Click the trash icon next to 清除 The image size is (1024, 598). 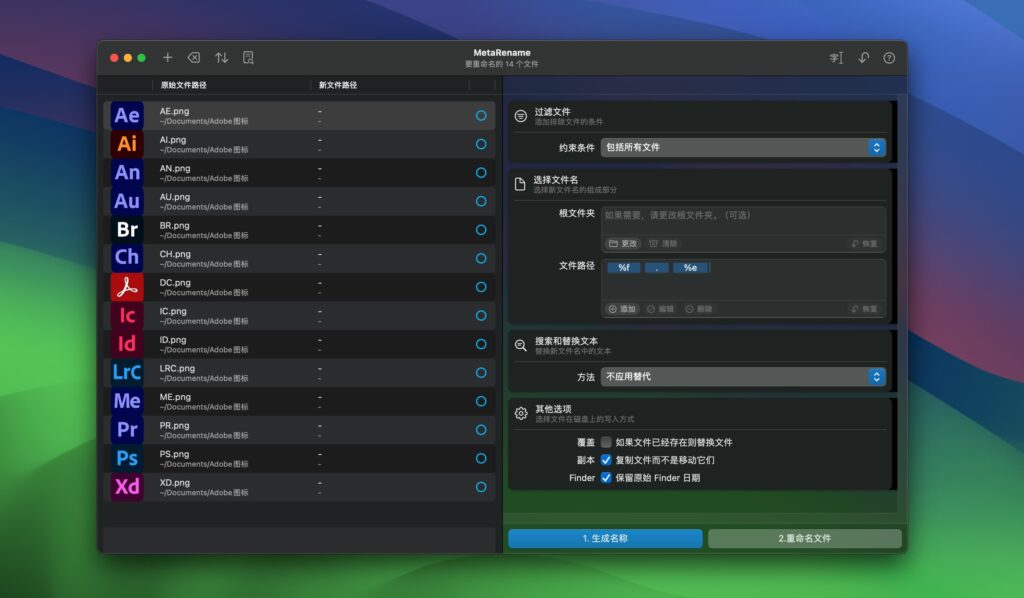[651, 242]
